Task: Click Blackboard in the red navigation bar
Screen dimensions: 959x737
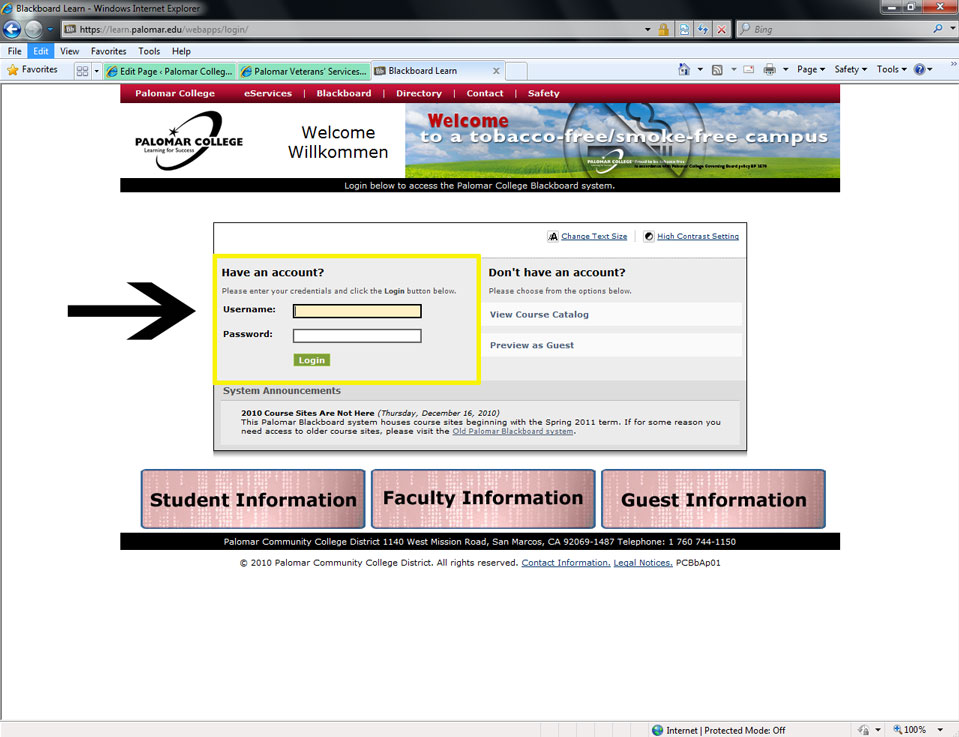Action: (x=344, y=94)
